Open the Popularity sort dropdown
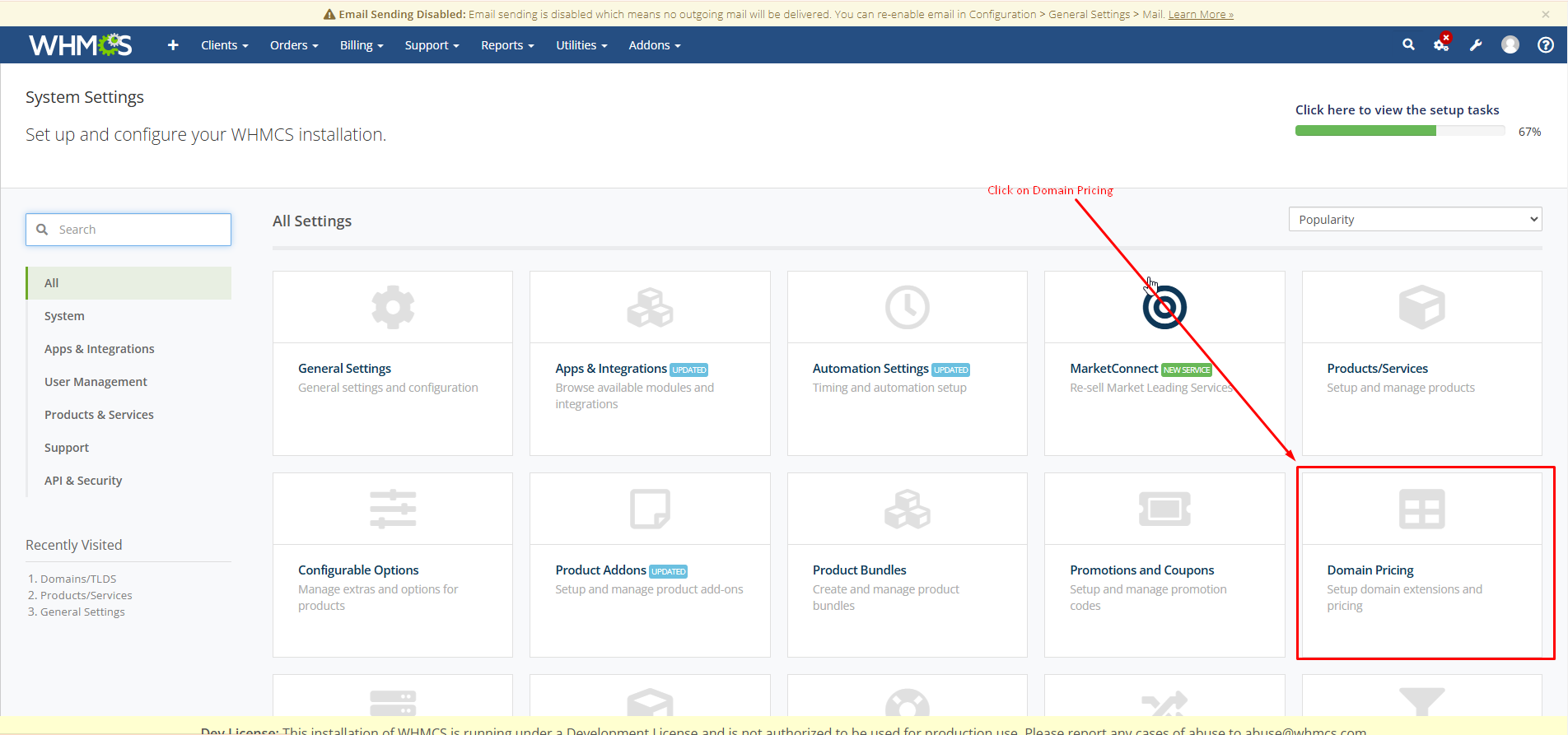Image resolution: width=1568 pixels, height=735 pixels. (x=1415, y=220)
